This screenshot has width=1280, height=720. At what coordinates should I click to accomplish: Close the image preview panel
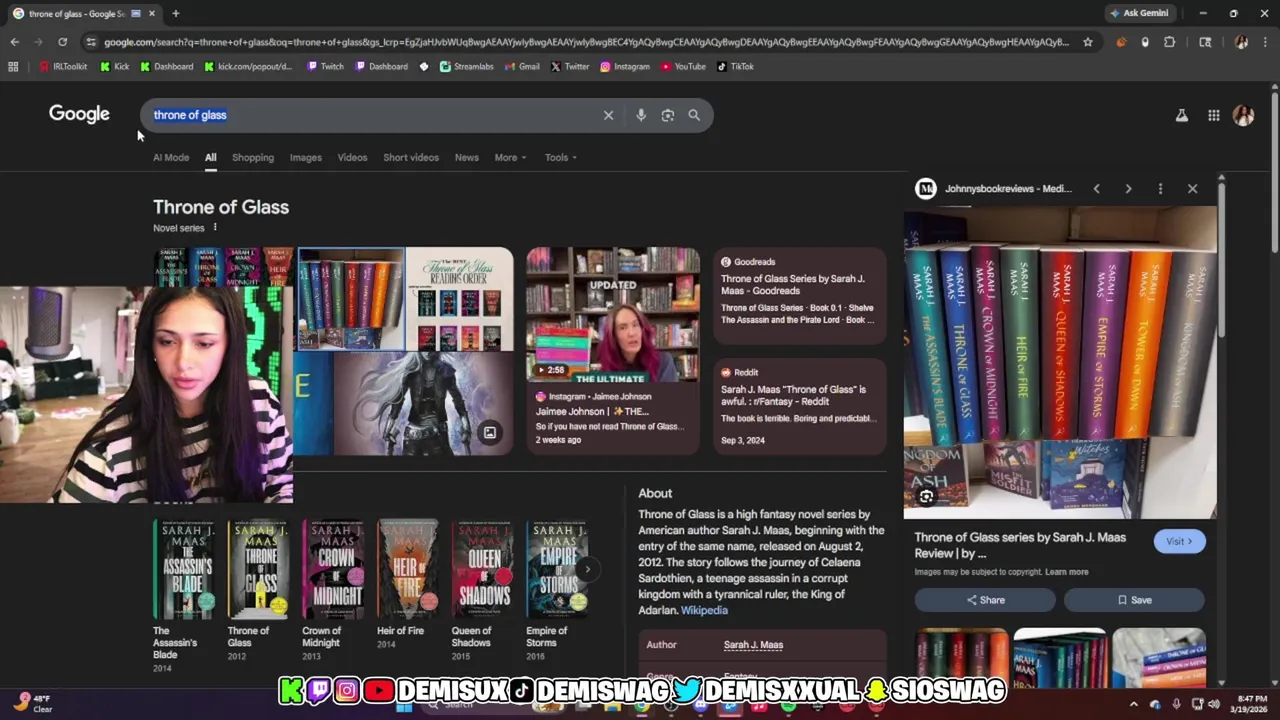pos(1192,188)
